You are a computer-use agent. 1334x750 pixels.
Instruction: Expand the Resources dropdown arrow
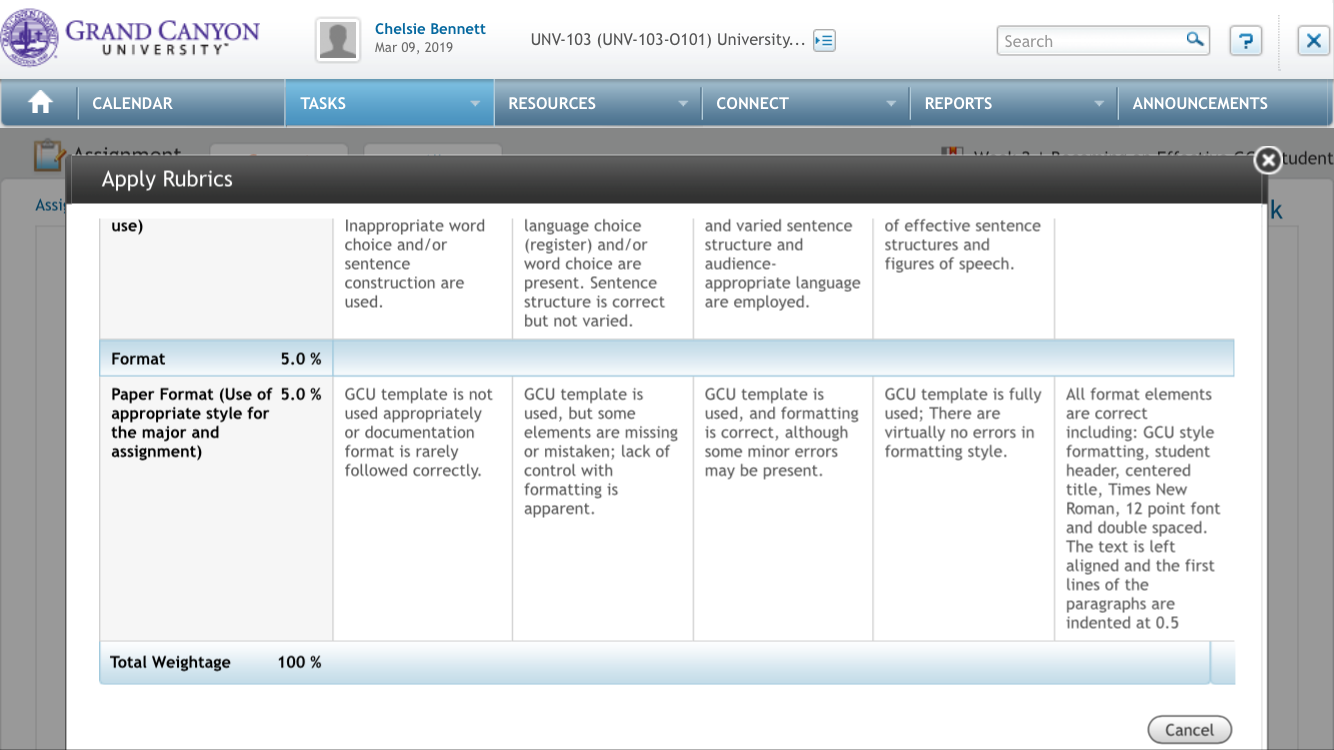[683, 104]
